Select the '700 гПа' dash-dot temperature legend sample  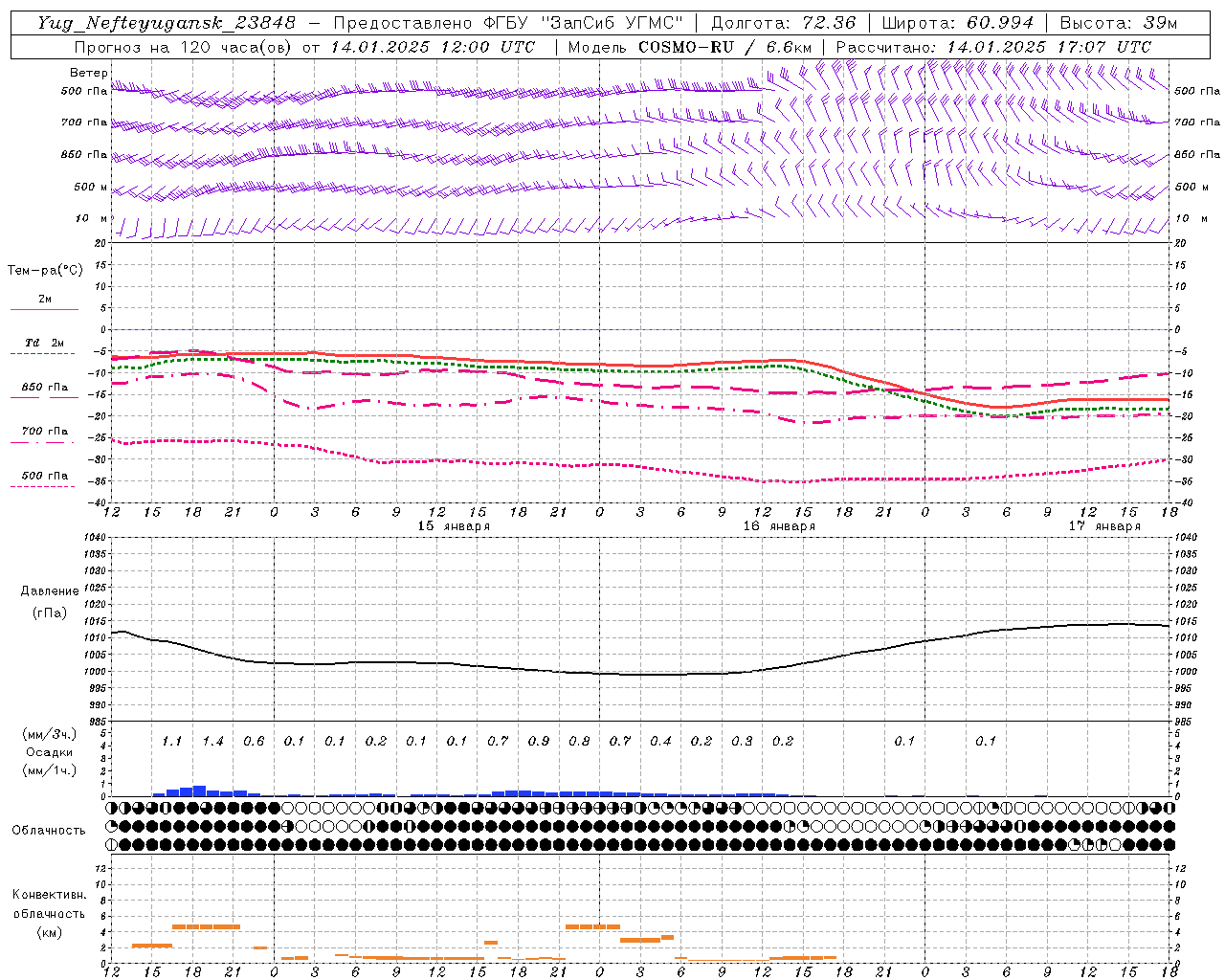point(44,442)
